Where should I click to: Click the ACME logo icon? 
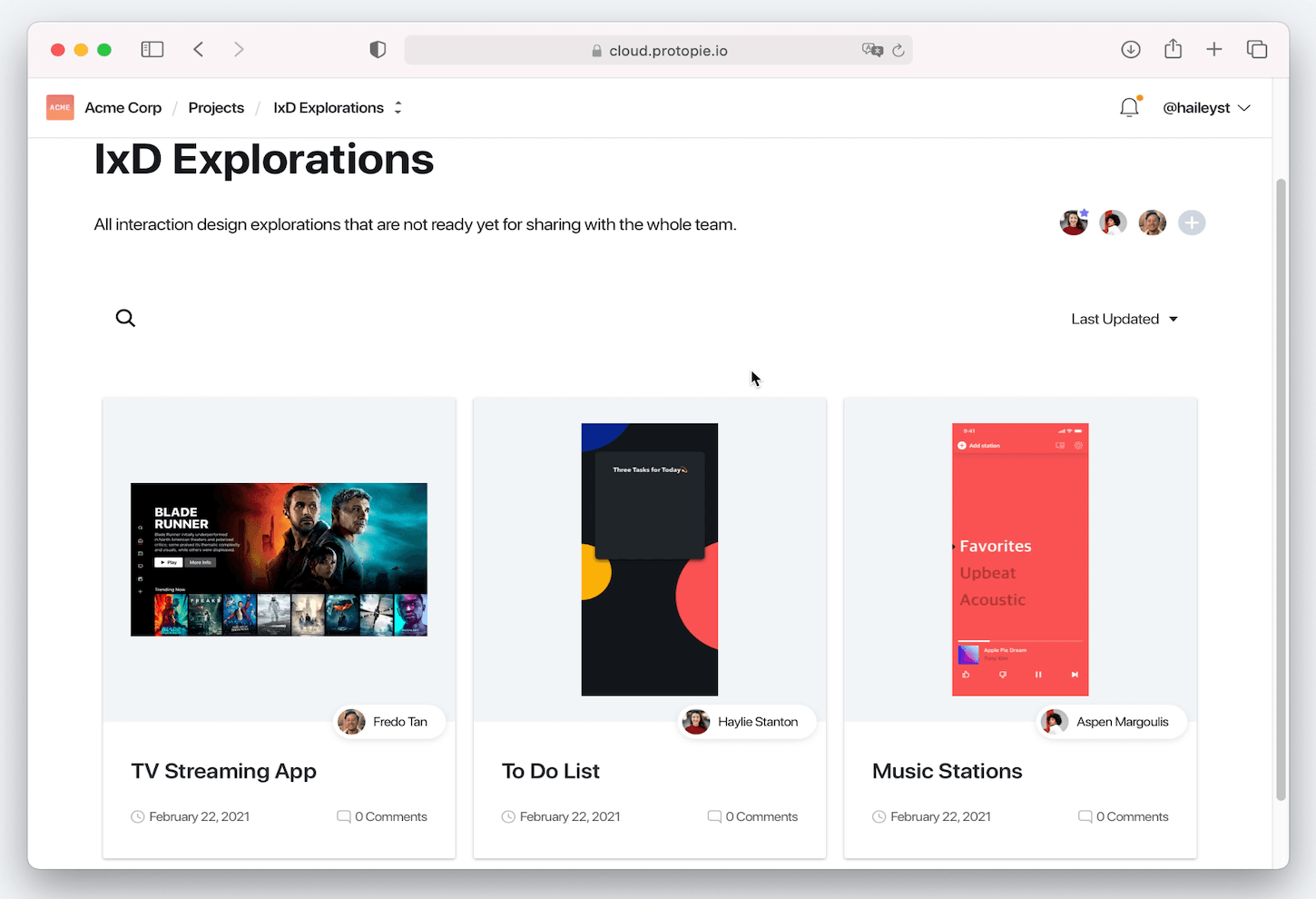(x=60, y=107)
